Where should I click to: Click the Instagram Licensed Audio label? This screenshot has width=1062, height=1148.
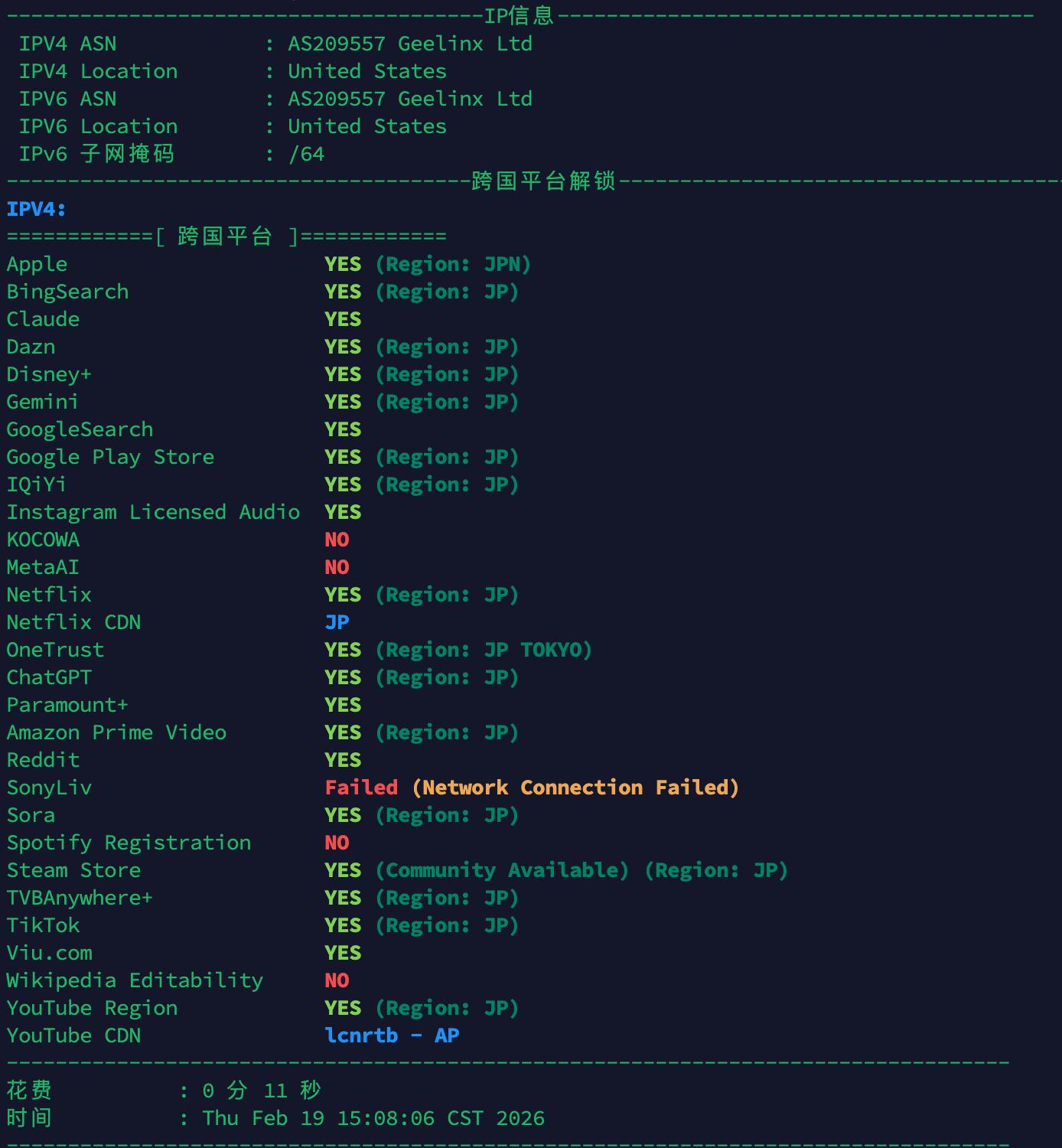pos(153,512)
